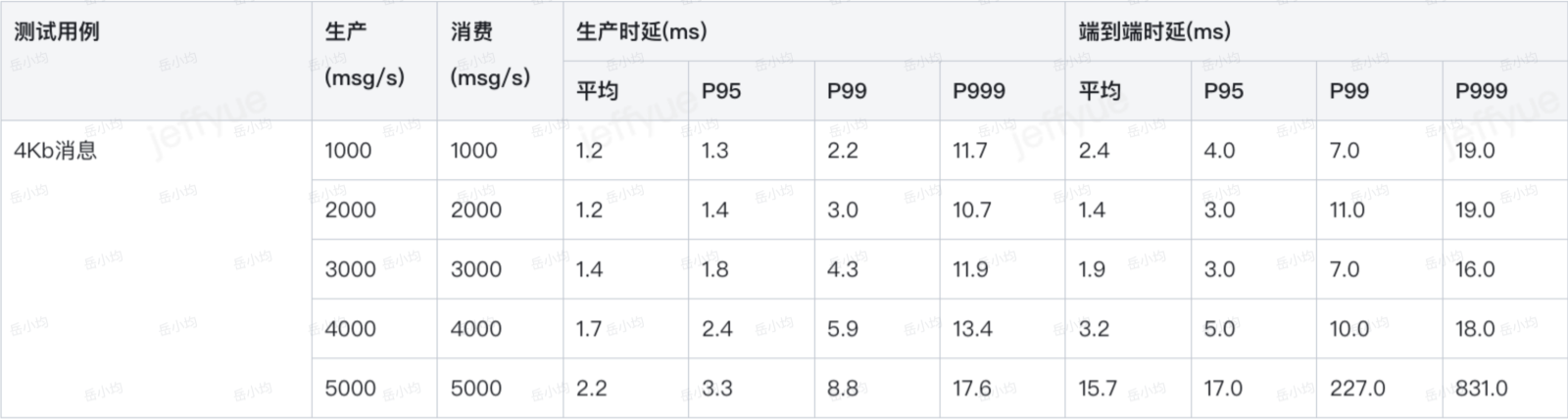Viewport: 1568px width, 419px height.
Task: Select the 端到端时延(ms) group header
Action: click(1154, 31)
